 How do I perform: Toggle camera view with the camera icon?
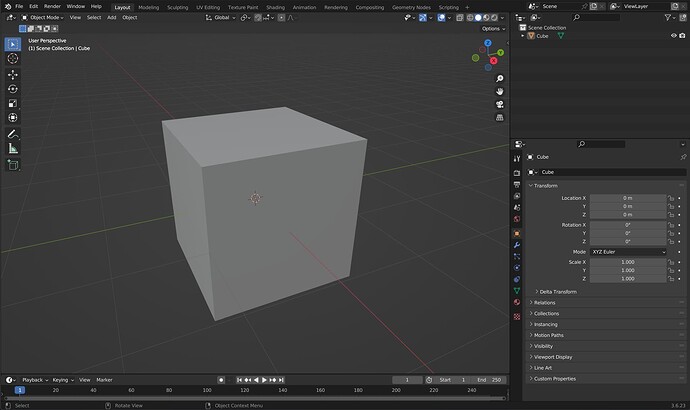click(499, 103)
